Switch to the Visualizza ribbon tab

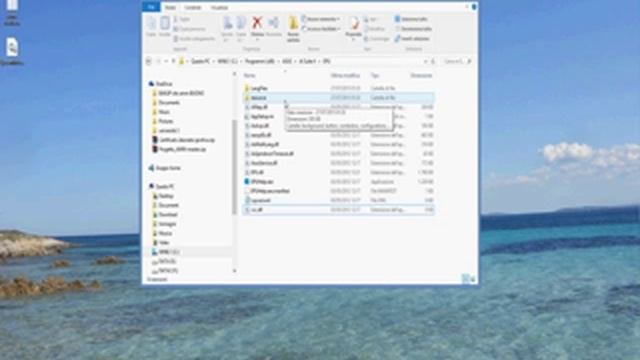(x=220, y=7)
